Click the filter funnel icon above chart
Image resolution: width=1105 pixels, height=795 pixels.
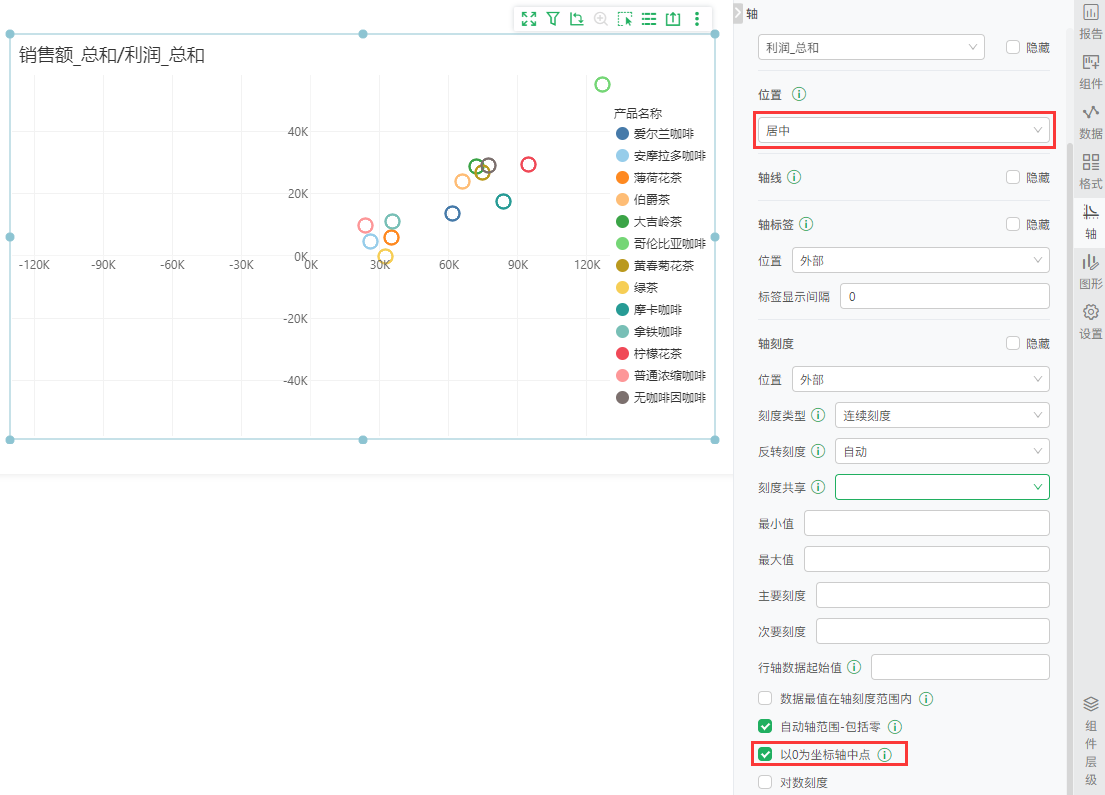(553, 19)
